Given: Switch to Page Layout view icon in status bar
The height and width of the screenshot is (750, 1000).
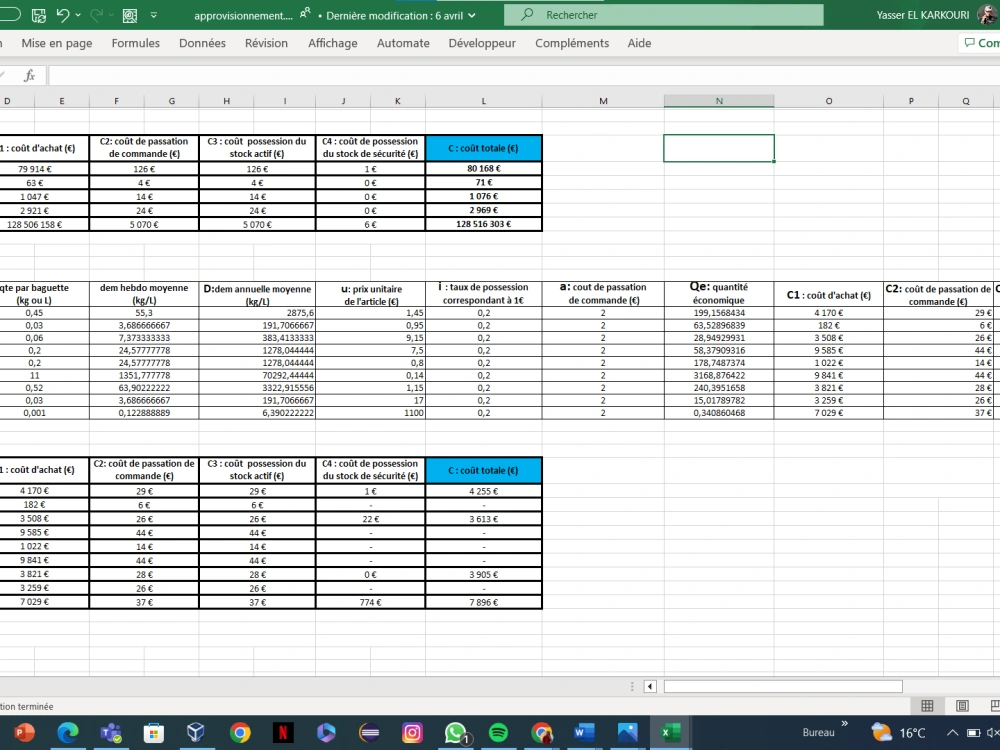Looking at the screenshot, I should coord(962,705).
